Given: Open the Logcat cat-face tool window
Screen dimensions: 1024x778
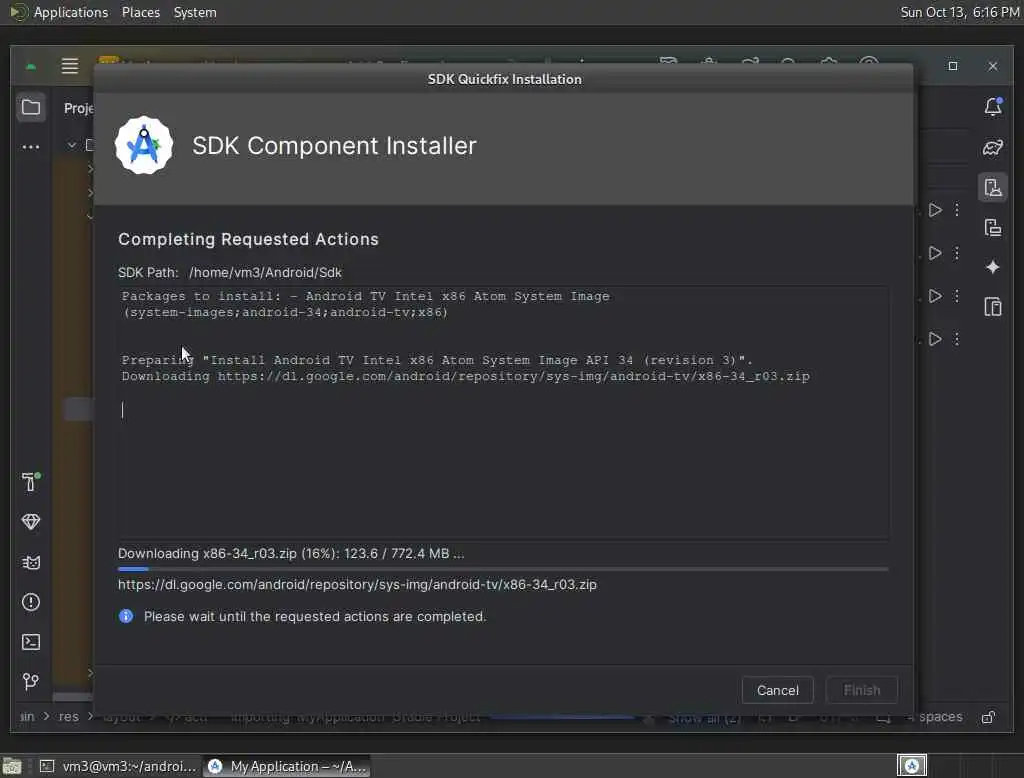Looking at the screenshot, I should tap(31, 562).
